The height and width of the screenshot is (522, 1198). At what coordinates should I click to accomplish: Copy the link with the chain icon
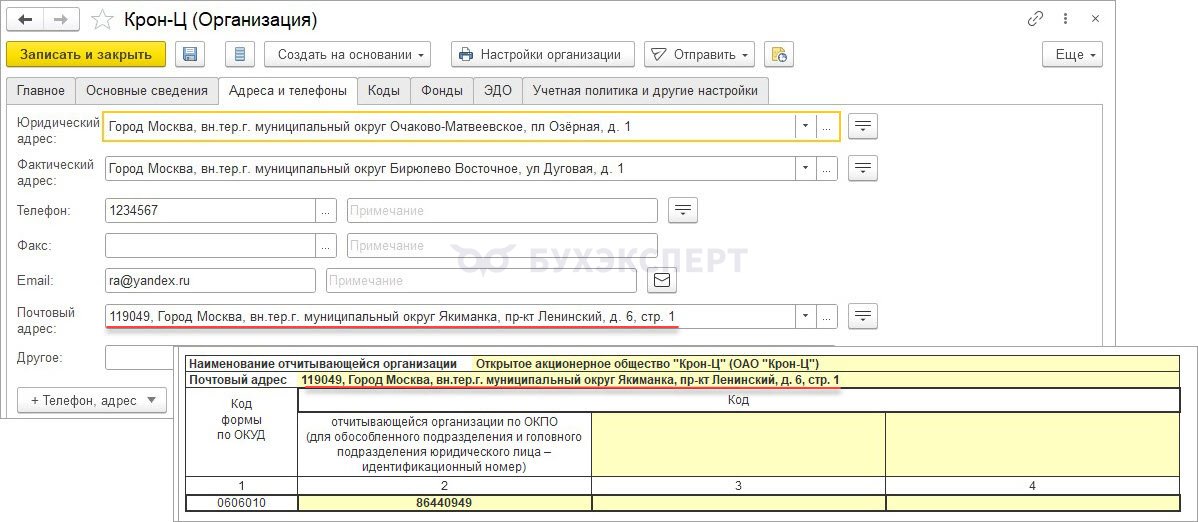(1035, 19)
